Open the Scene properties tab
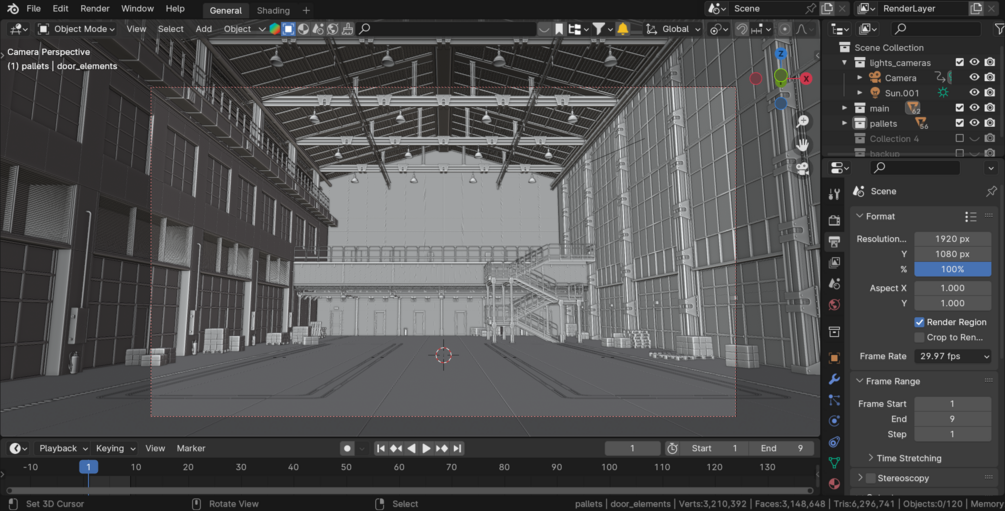This screenshot has height=511, width=1005. click(834, 283)
